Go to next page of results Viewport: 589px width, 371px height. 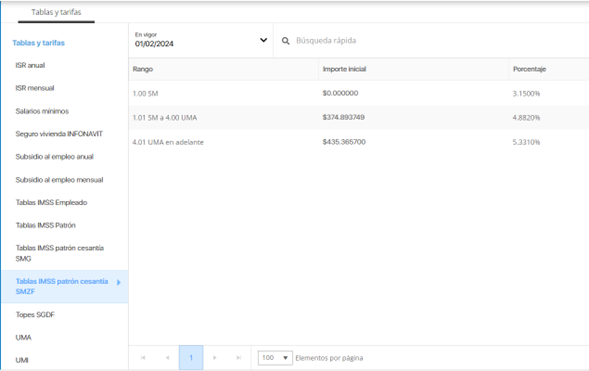coord(214,358)
